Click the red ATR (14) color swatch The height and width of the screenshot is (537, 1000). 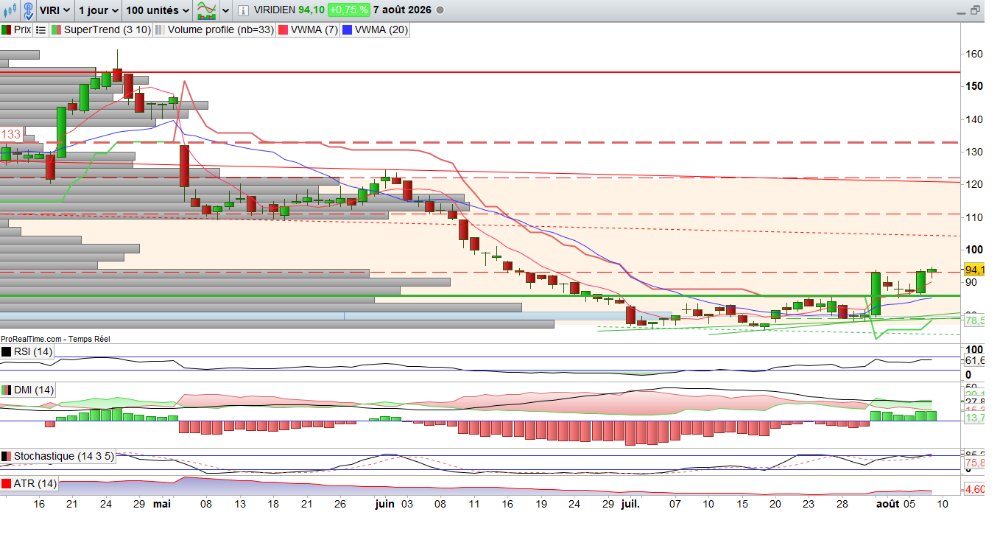(6, 484)
